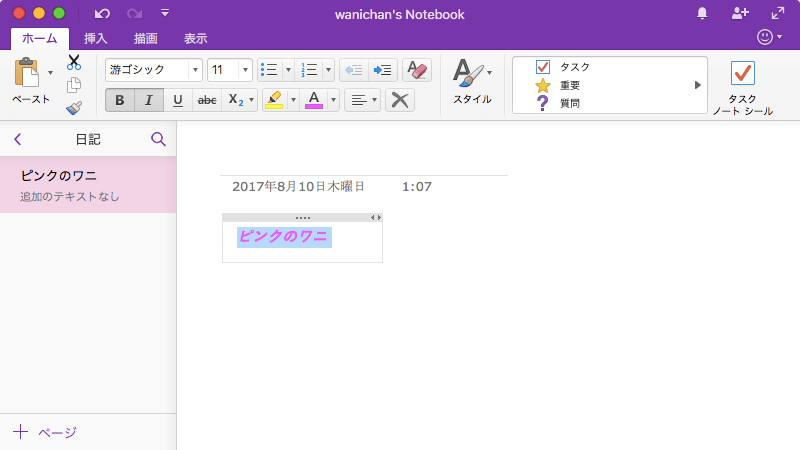Expand numbered list style options

click(328, 70)
